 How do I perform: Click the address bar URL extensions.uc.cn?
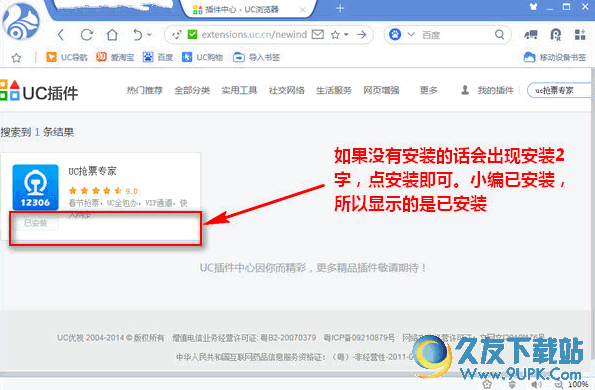point(254,35)
